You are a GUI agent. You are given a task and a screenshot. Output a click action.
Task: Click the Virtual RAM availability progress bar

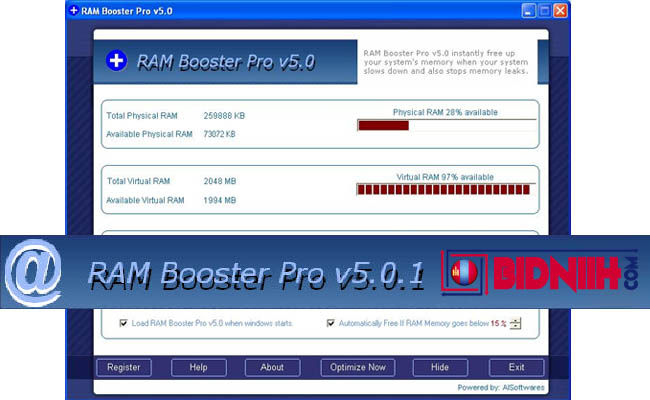point(446,189)
